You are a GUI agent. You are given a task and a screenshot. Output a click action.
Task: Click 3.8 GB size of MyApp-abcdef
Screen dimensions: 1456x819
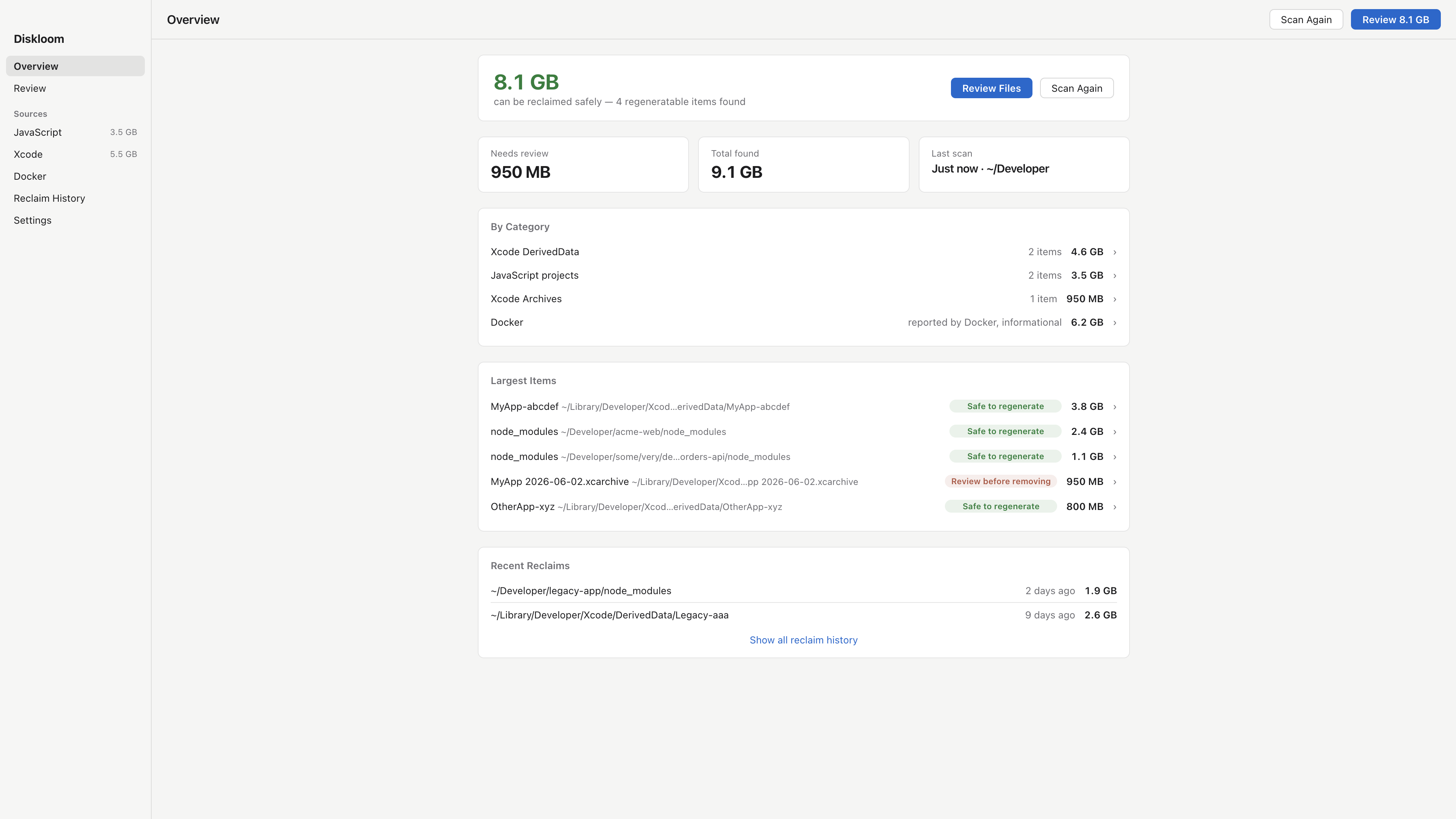pyautogui.click(x=1087, y=406)
